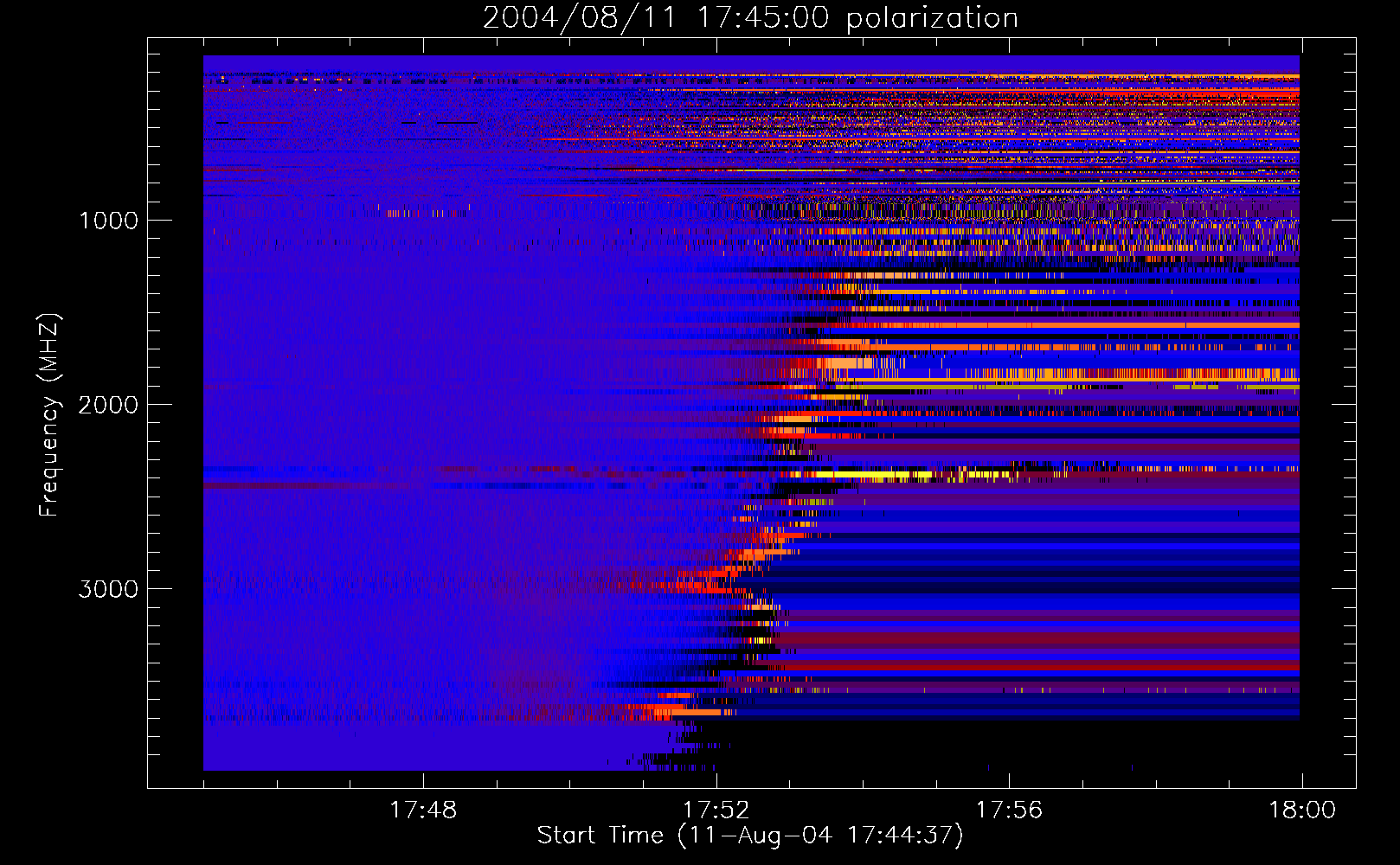Click the "17:48" time tick label
Viewport: 1400px width, 865px height.
coord(423,811)
